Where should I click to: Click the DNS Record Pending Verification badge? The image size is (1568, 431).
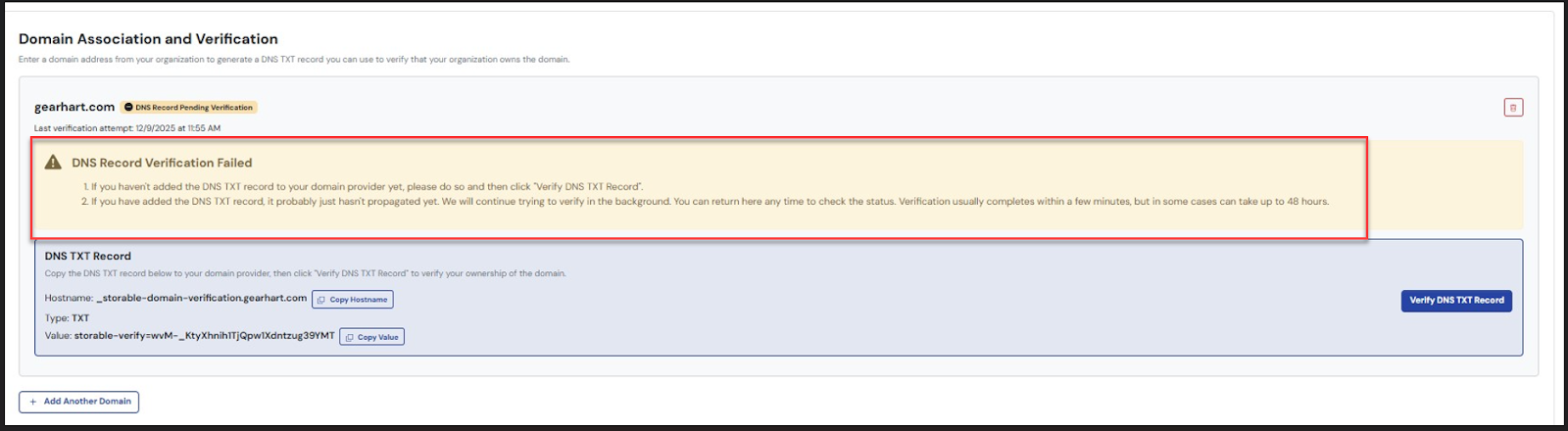click(189, 108)
